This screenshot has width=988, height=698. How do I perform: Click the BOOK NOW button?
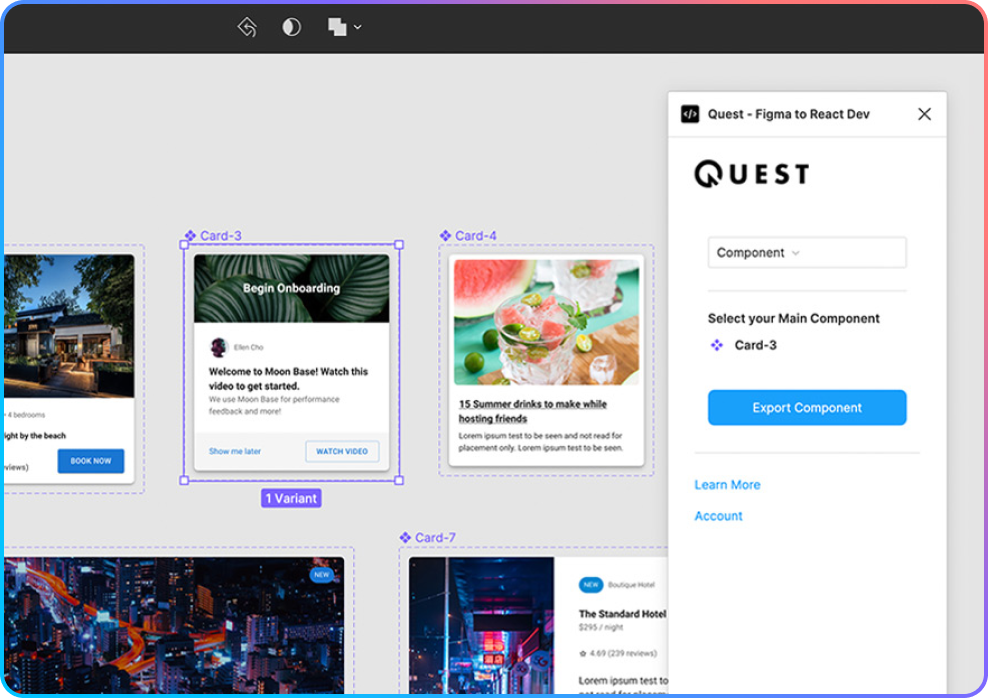(x=91, y=461)
